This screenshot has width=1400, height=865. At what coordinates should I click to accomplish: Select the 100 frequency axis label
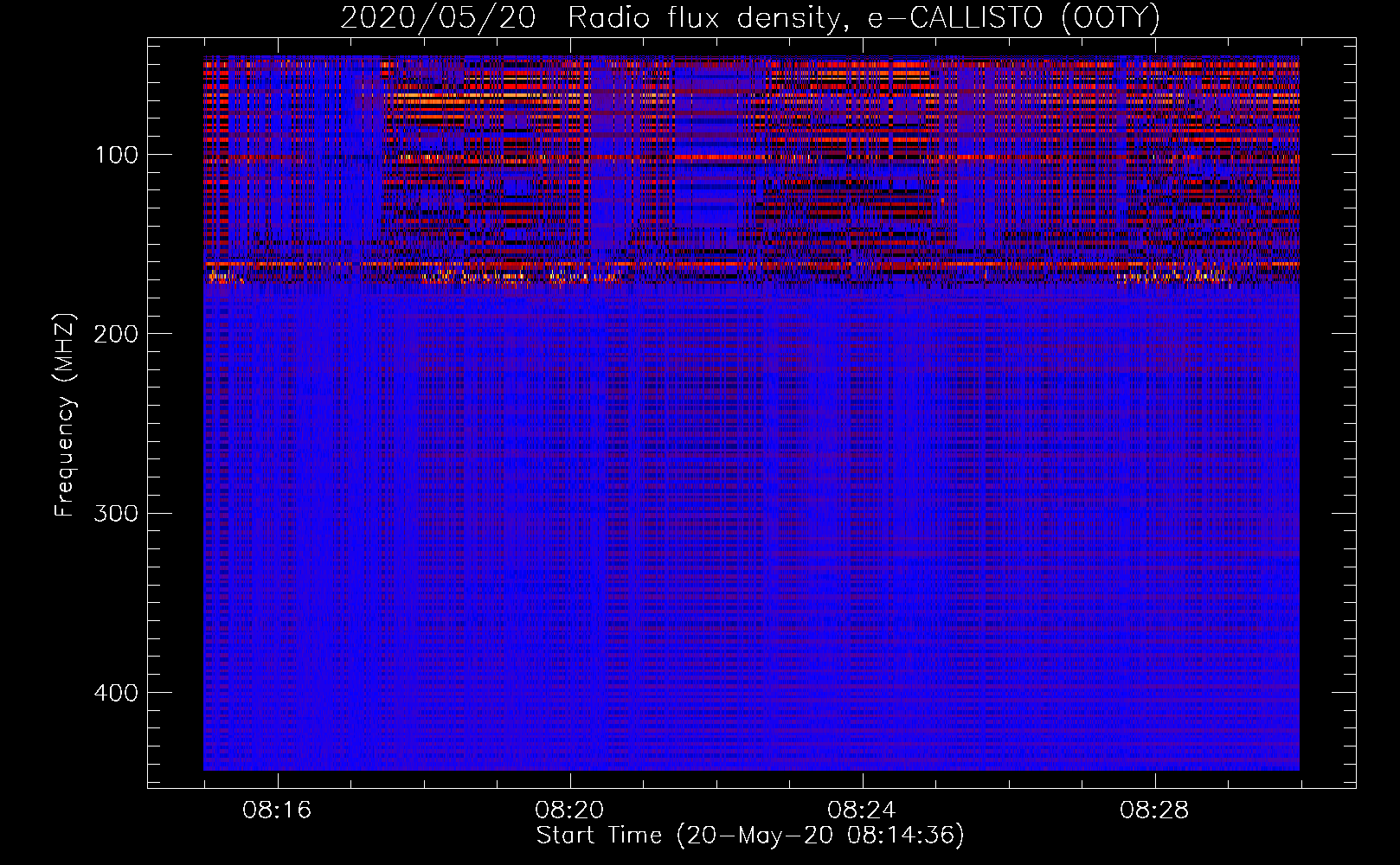click(x=117, y=156)
